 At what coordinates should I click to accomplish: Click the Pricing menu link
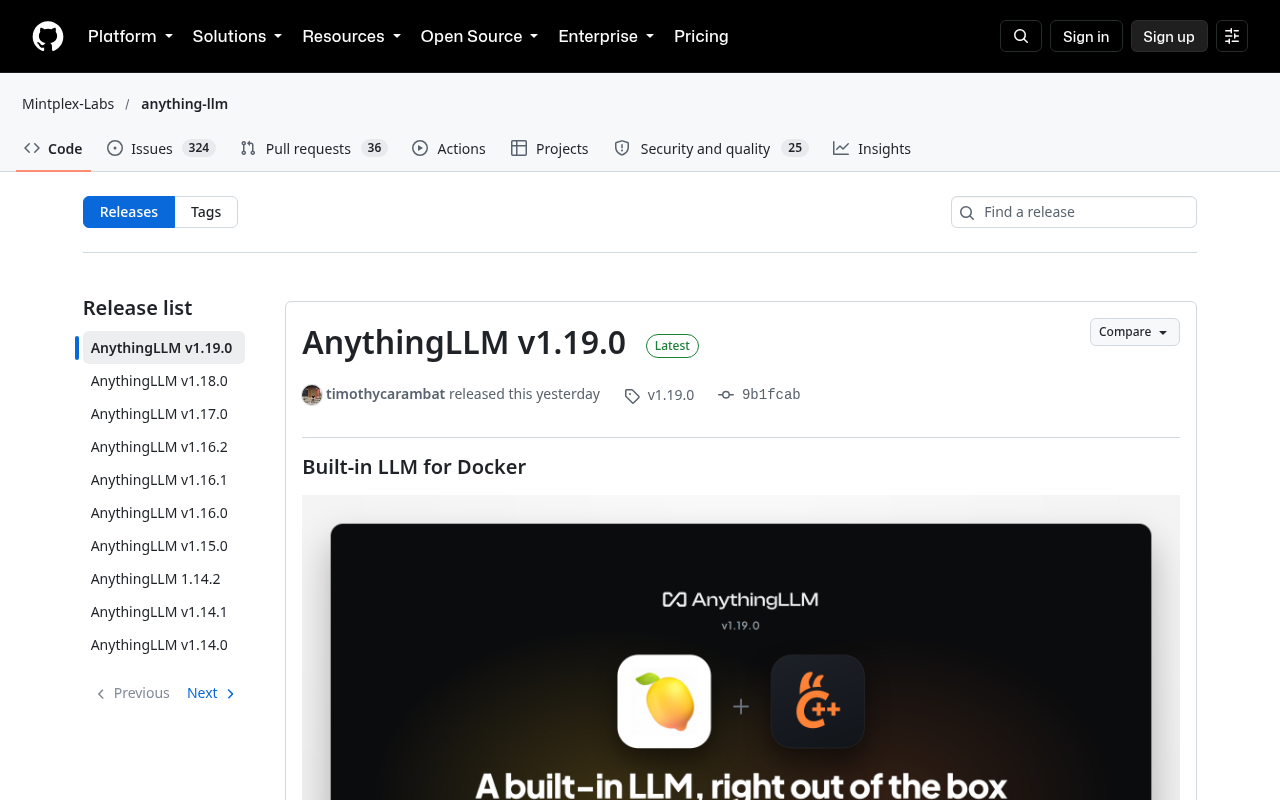[701, 36]
